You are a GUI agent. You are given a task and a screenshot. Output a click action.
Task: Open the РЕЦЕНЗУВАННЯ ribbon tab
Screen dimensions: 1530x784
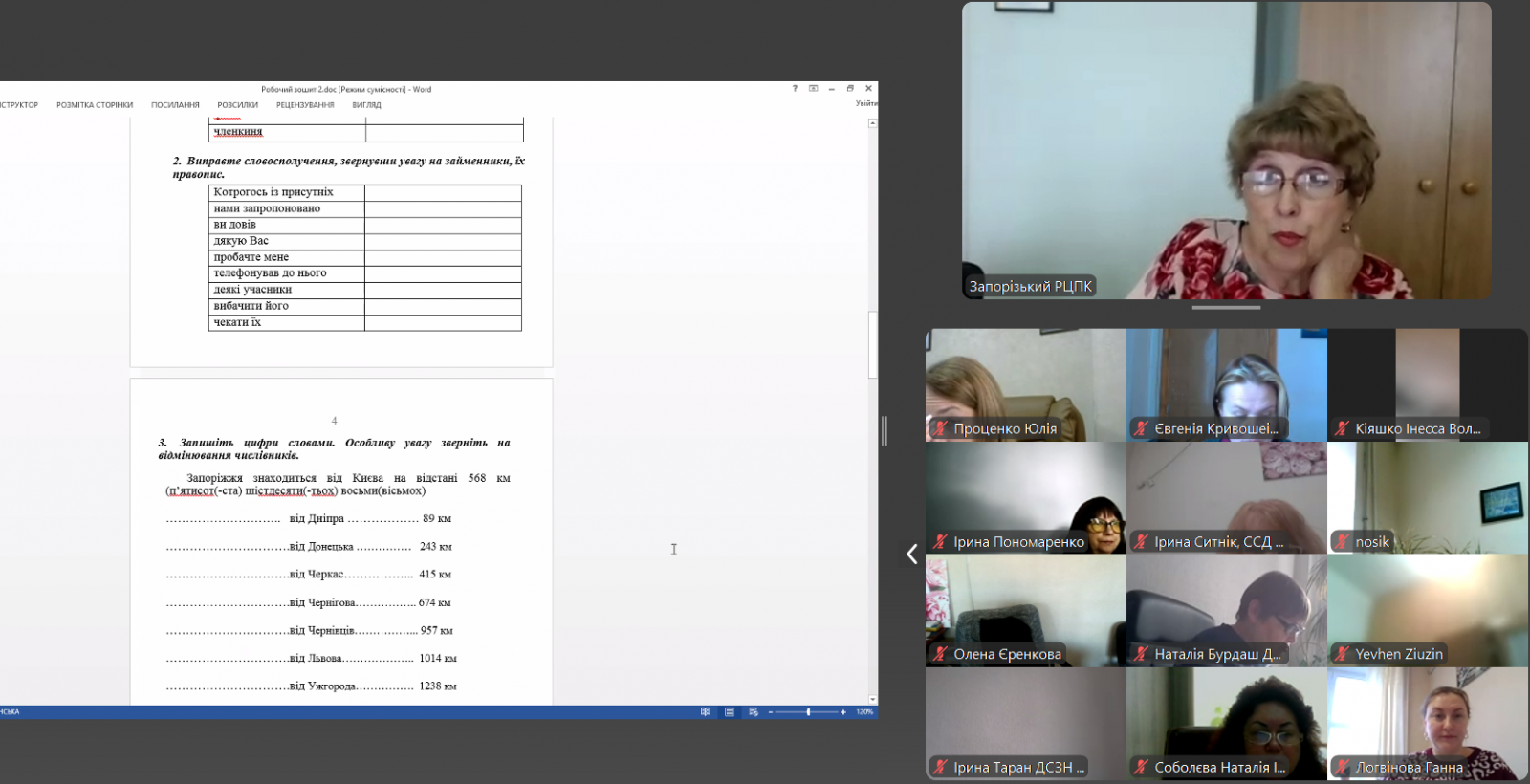(305, 105)
